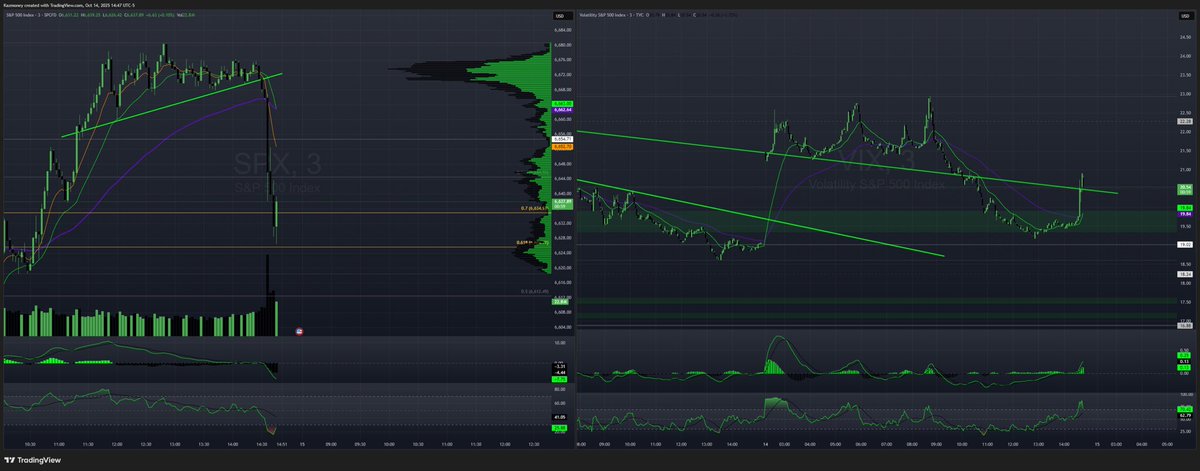Image resolution: width=1200 pixels, height=471 pixels.
Task: Click the economic event flag marker below SPX volume
Action: [x=301, y=329]
